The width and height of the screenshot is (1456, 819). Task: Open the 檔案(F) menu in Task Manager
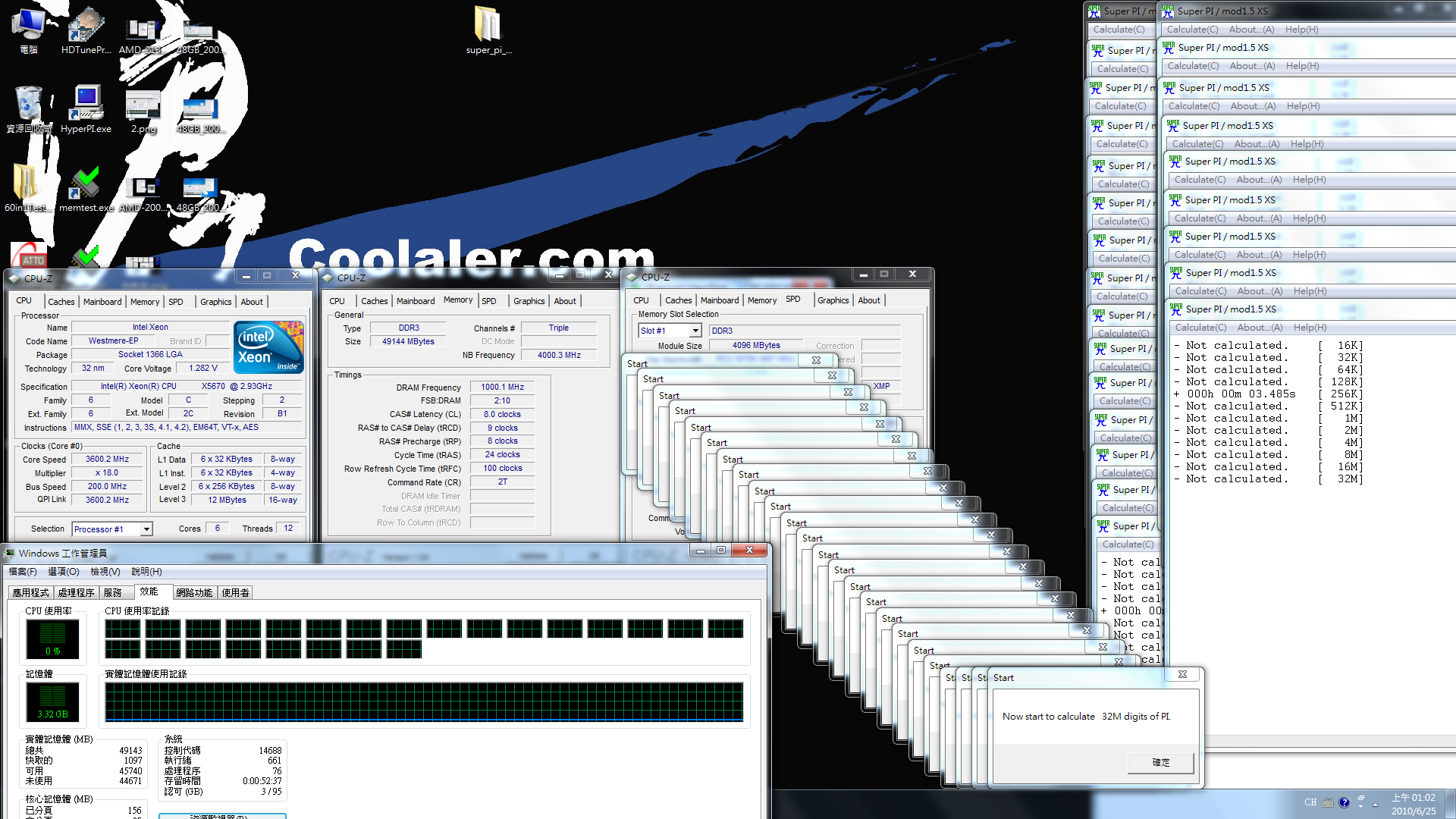coord(23,572)
